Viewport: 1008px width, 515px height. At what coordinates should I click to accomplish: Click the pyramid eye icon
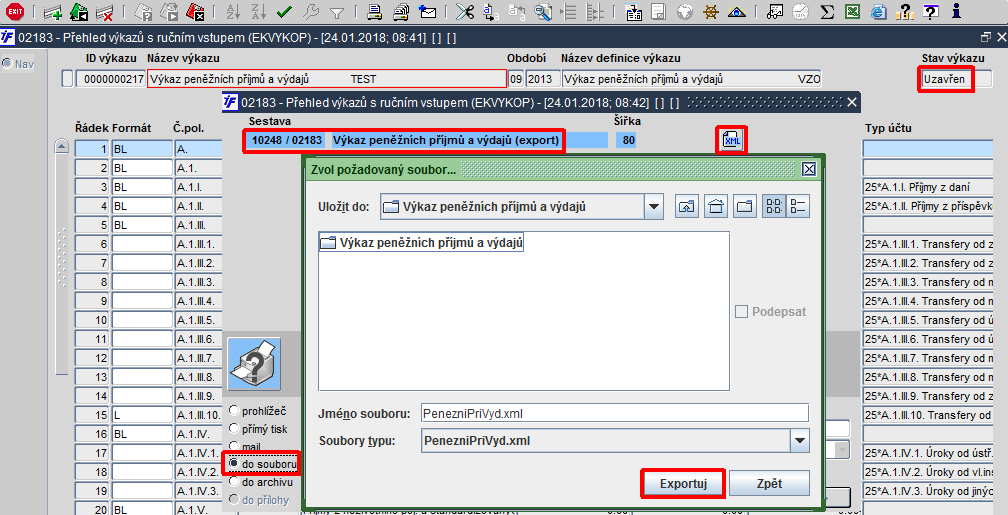click(737, 12)
